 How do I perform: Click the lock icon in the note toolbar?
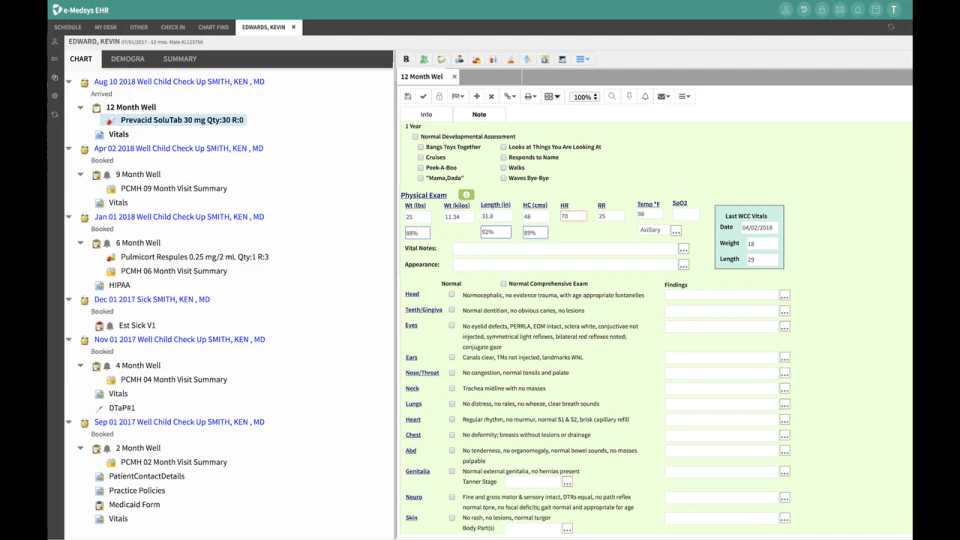coord(439,96)
